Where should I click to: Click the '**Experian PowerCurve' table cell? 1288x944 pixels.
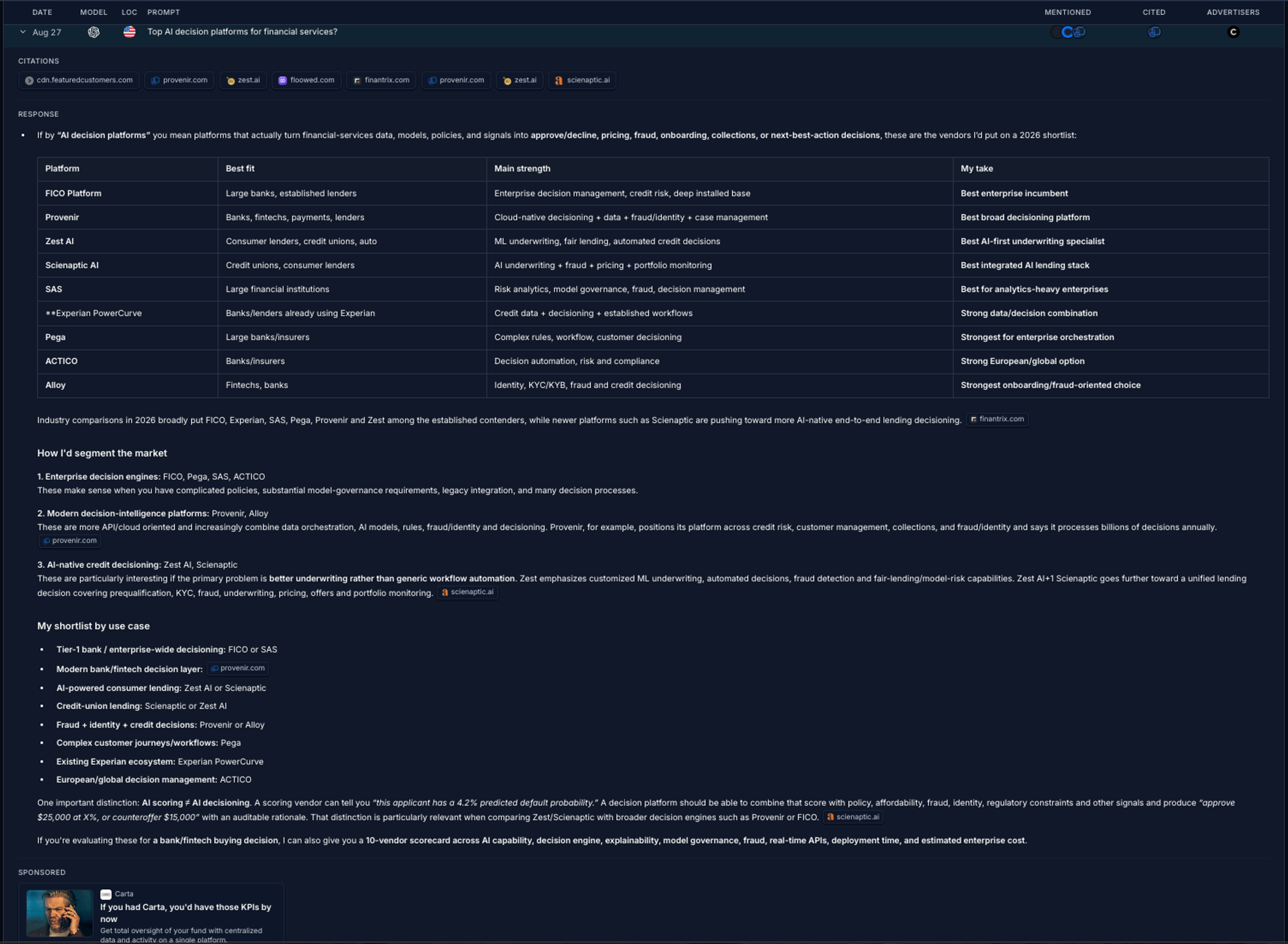pyautogui.click(x=127, y=313)
